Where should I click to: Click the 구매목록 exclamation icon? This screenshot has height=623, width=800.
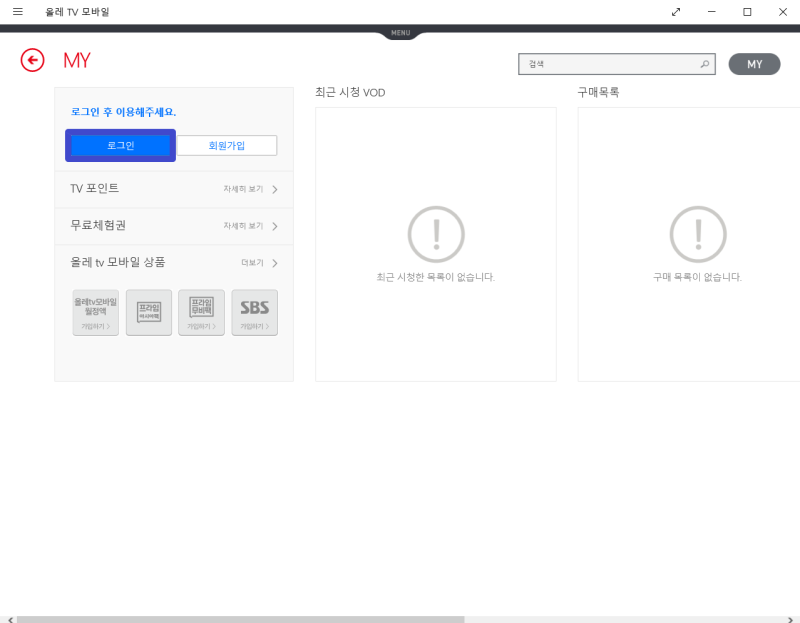point(697,233)
